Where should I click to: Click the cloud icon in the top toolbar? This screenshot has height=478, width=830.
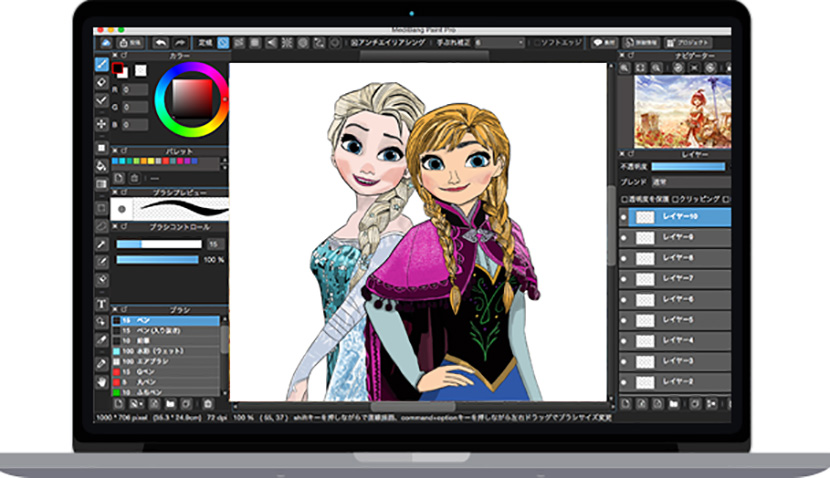coord(106,43)
